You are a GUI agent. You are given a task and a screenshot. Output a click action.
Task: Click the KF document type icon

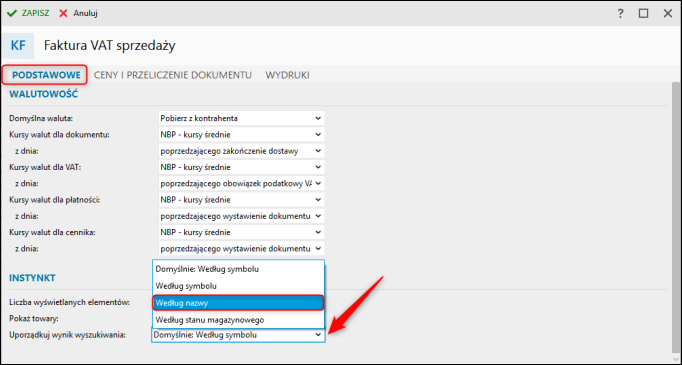pos(18,46)
